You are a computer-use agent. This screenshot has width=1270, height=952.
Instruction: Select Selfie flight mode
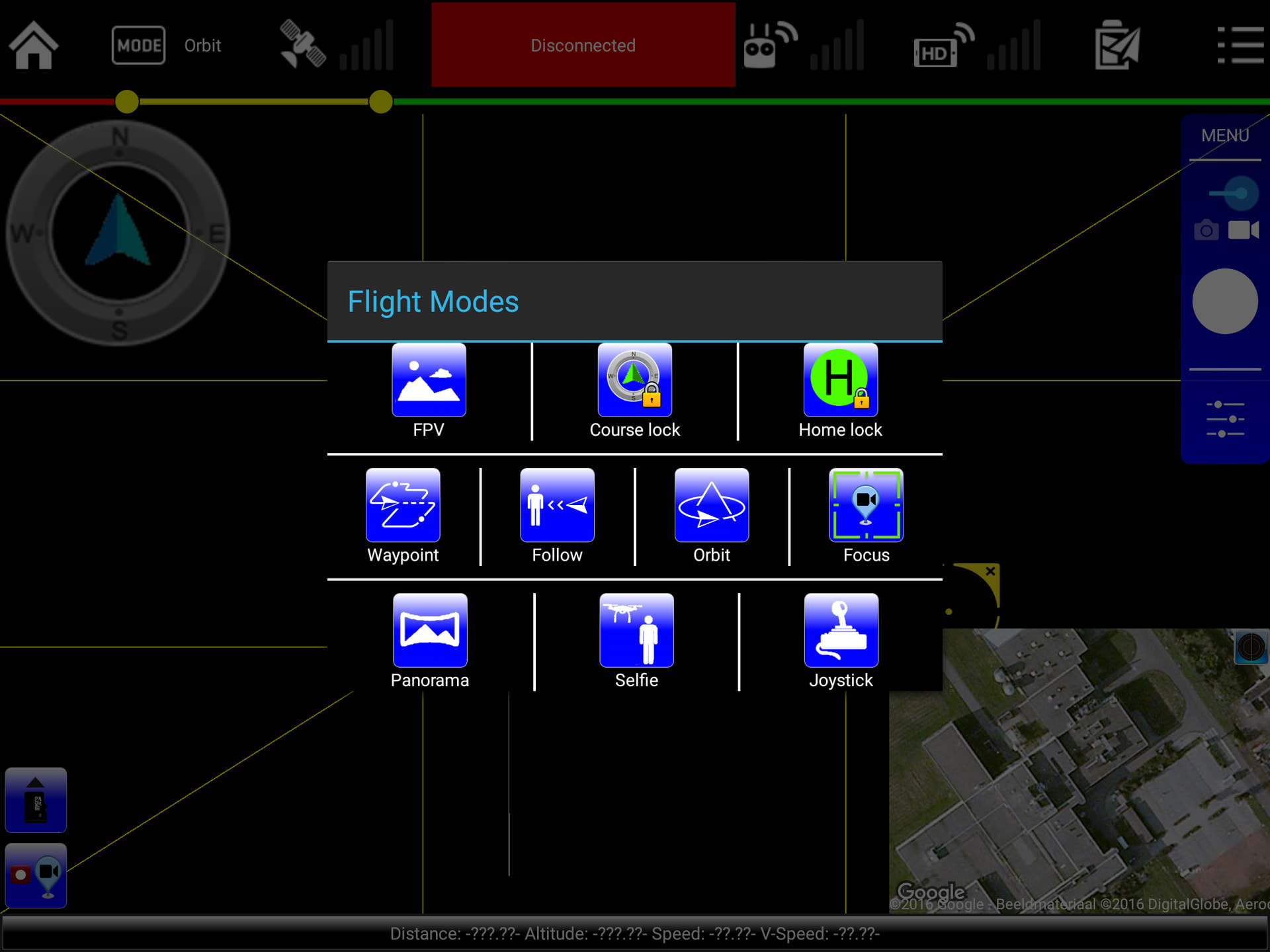click(x=636, y=630)
